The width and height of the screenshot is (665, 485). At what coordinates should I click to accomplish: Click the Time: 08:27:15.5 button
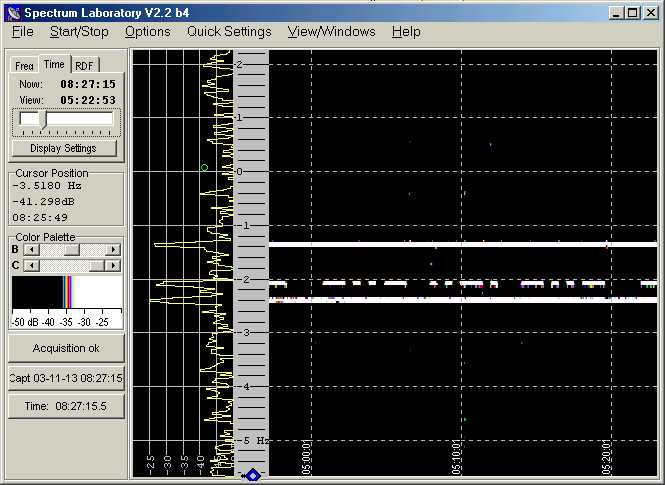(x=66, y=406)
